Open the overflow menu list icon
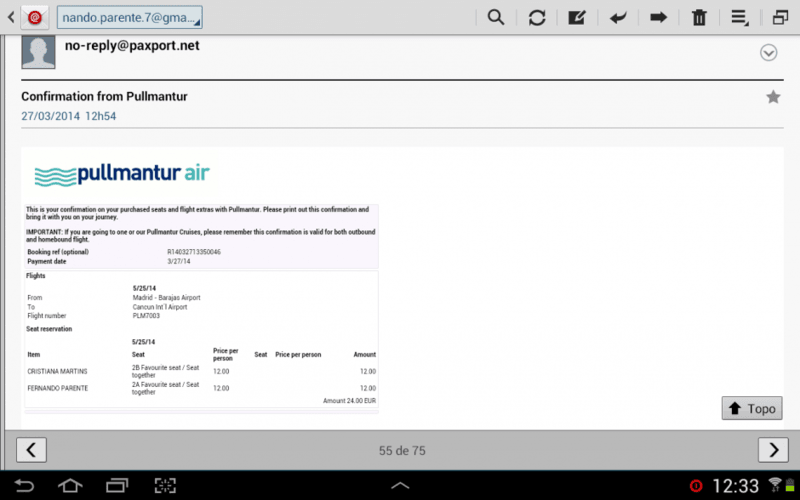The image size is (800, 500). coord(740,18)
